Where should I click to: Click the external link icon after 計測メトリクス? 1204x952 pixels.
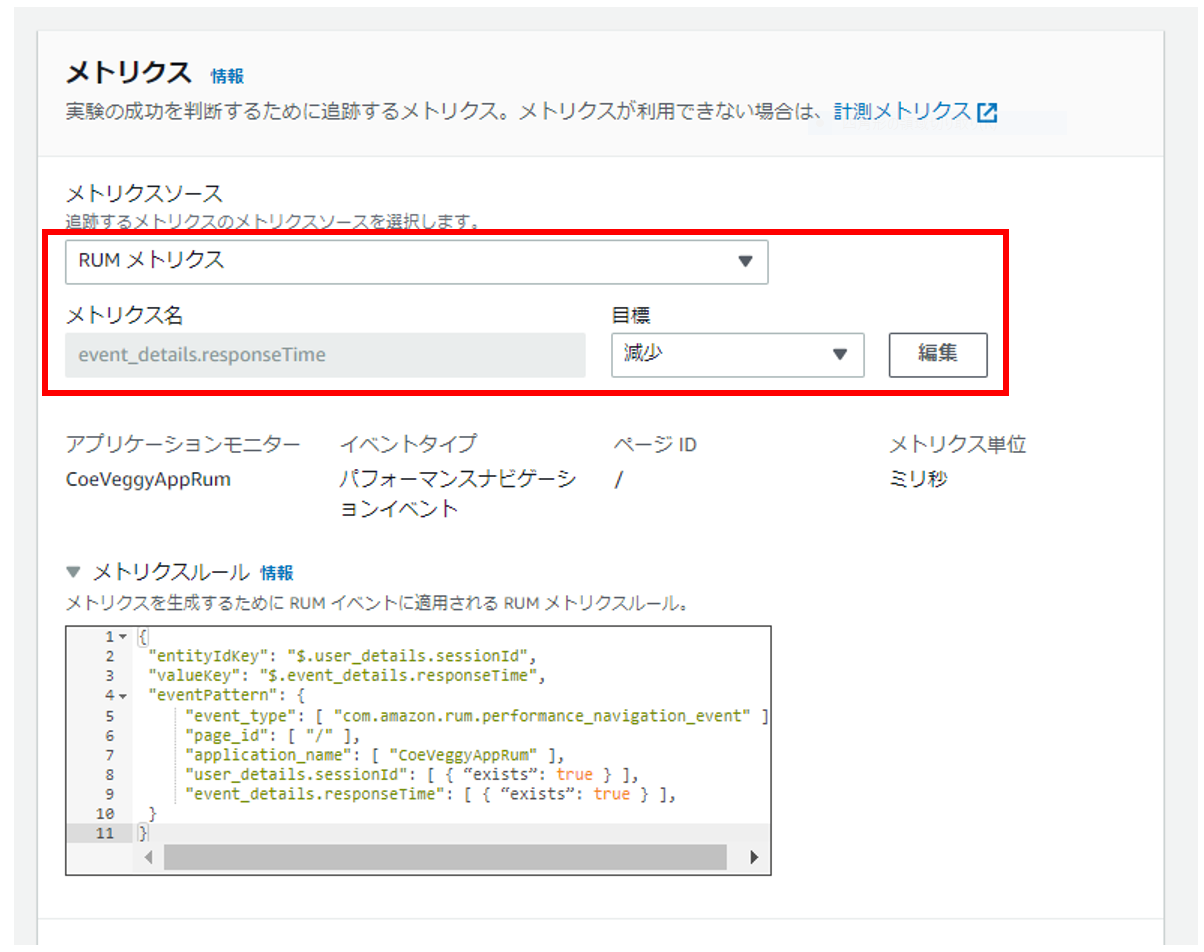click(987, 112)
